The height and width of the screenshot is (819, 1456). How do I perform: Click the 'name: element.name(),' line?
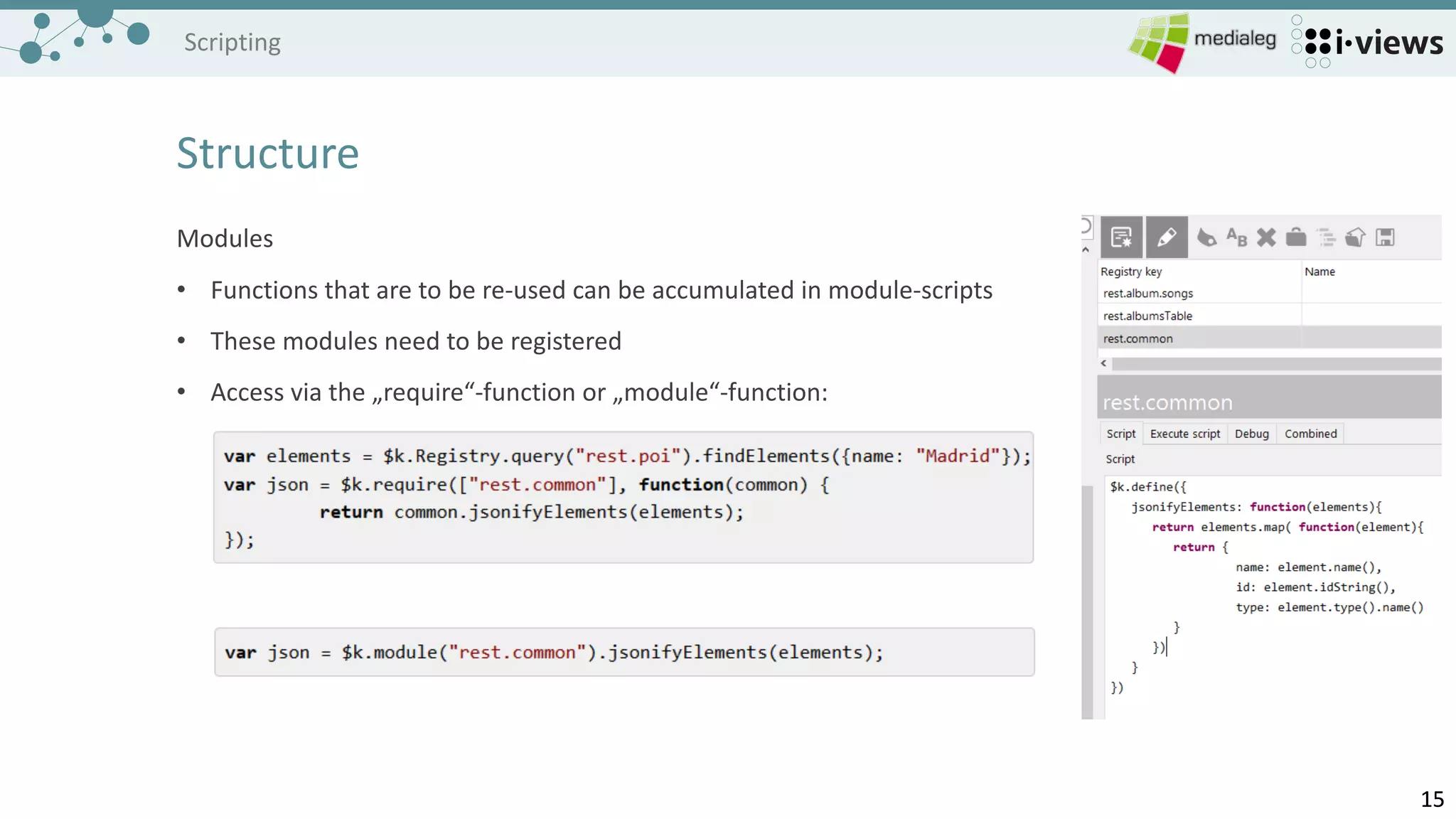coord(1308,567)
